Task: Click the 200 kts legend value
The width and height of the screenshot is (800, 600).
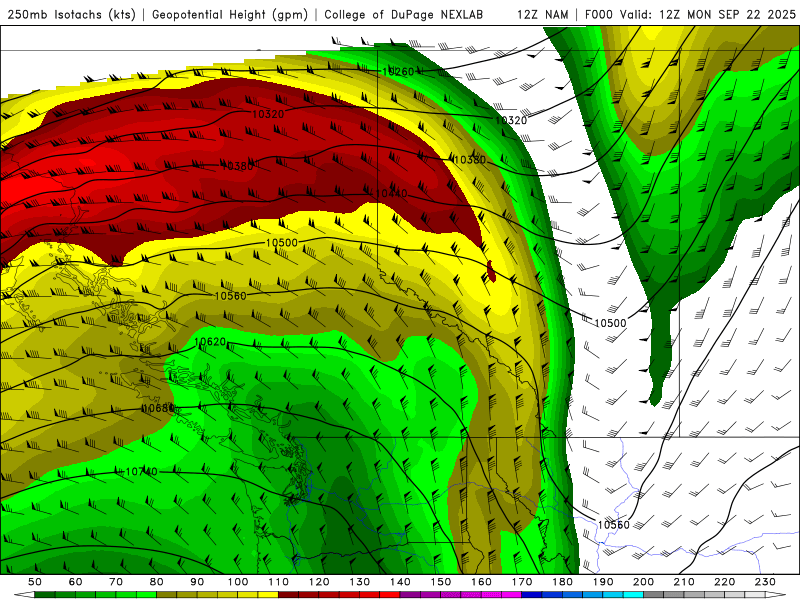Action: (x=643, y=582)
